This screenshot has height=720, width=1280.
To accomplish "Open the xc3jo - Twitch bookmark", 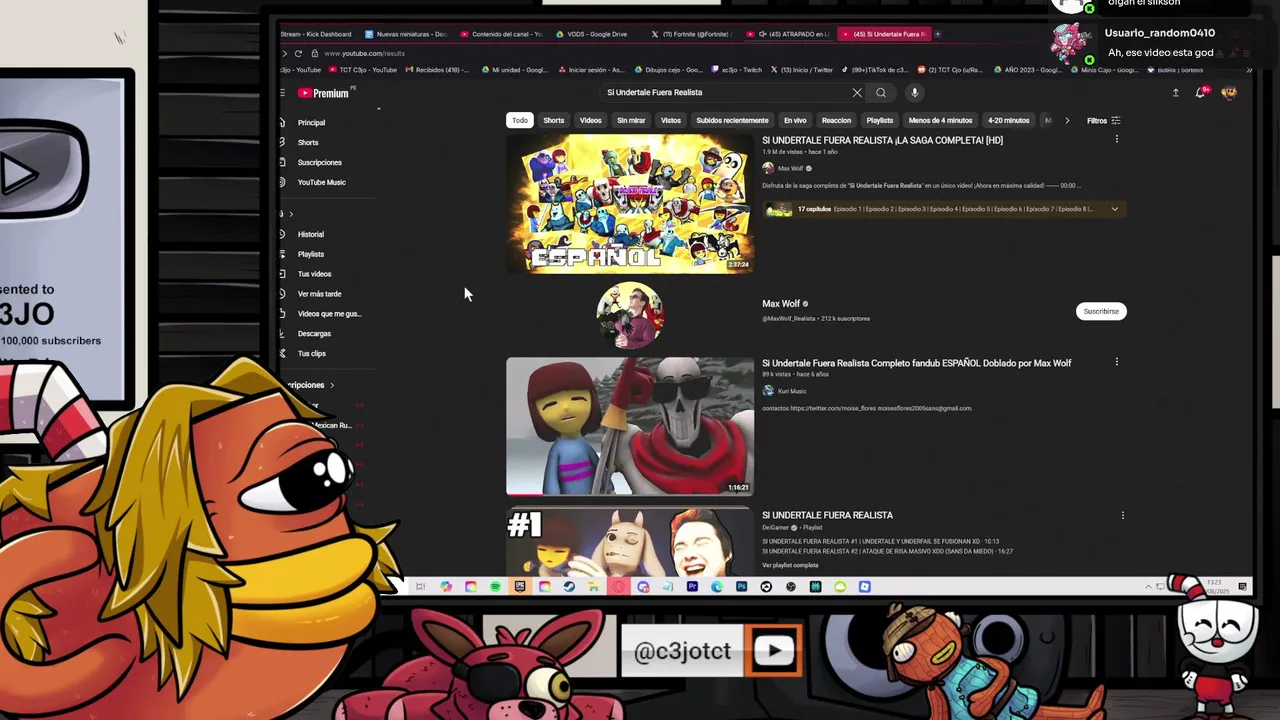I will click(x=737, y=70).
